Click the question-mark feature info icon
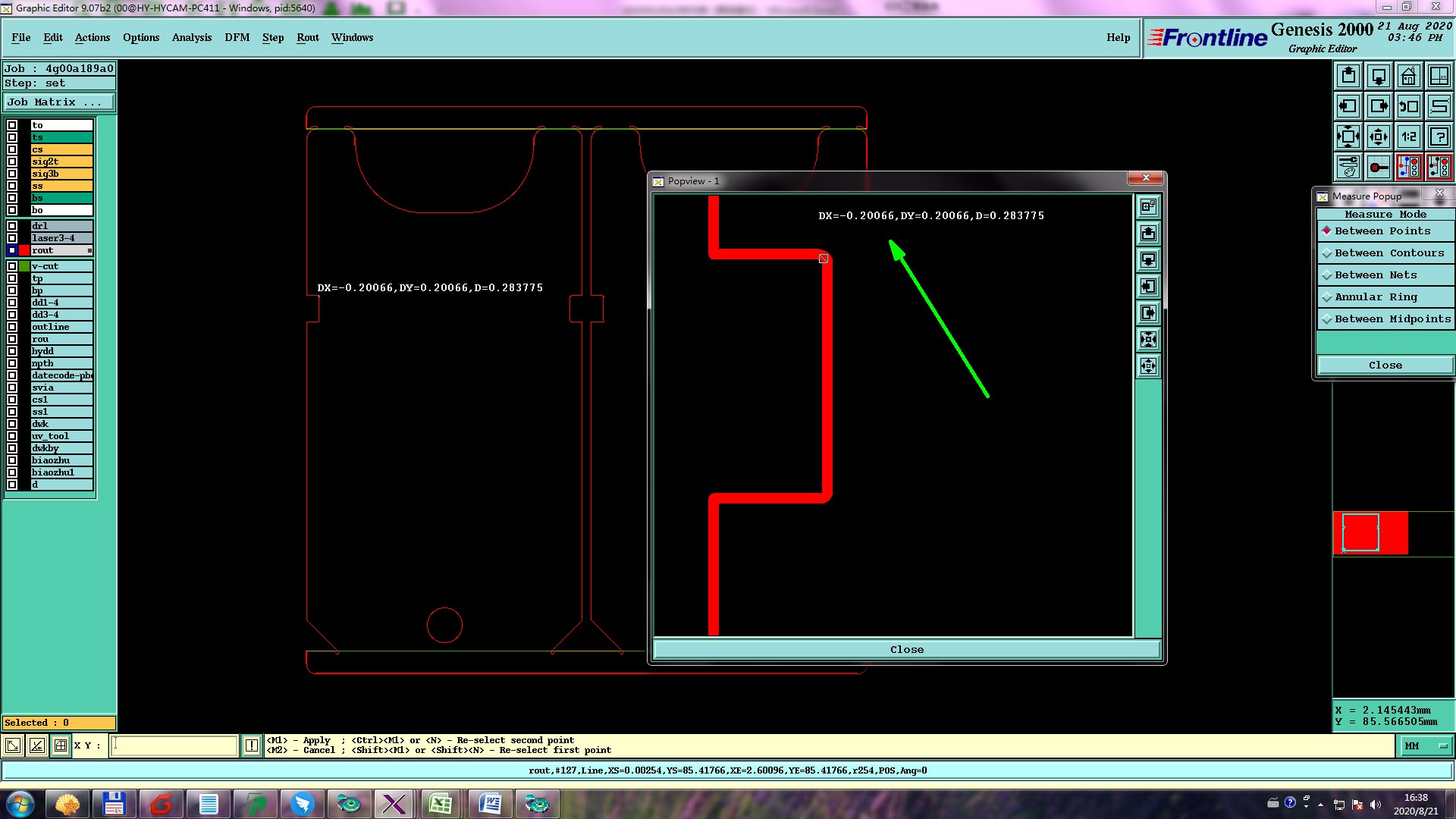The height and width of the screenshot is (819, 1456). click(x=1439, y=136)
